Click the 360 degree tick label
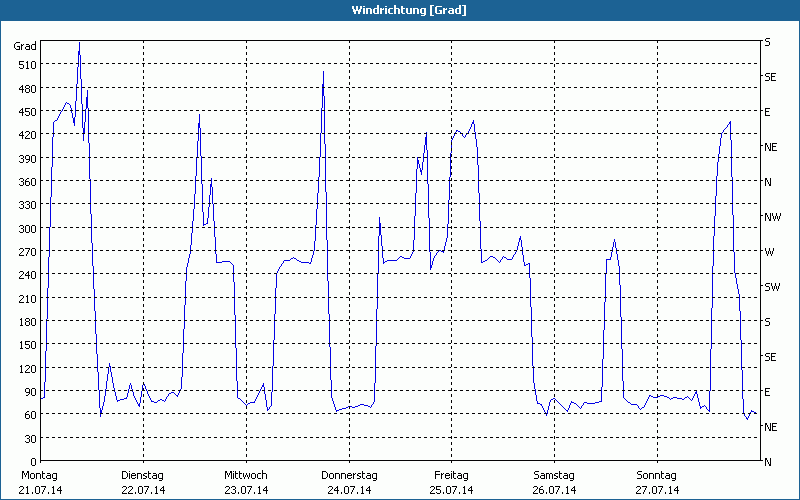This screenshot has width=800, height=500. [x=27, y=182]
